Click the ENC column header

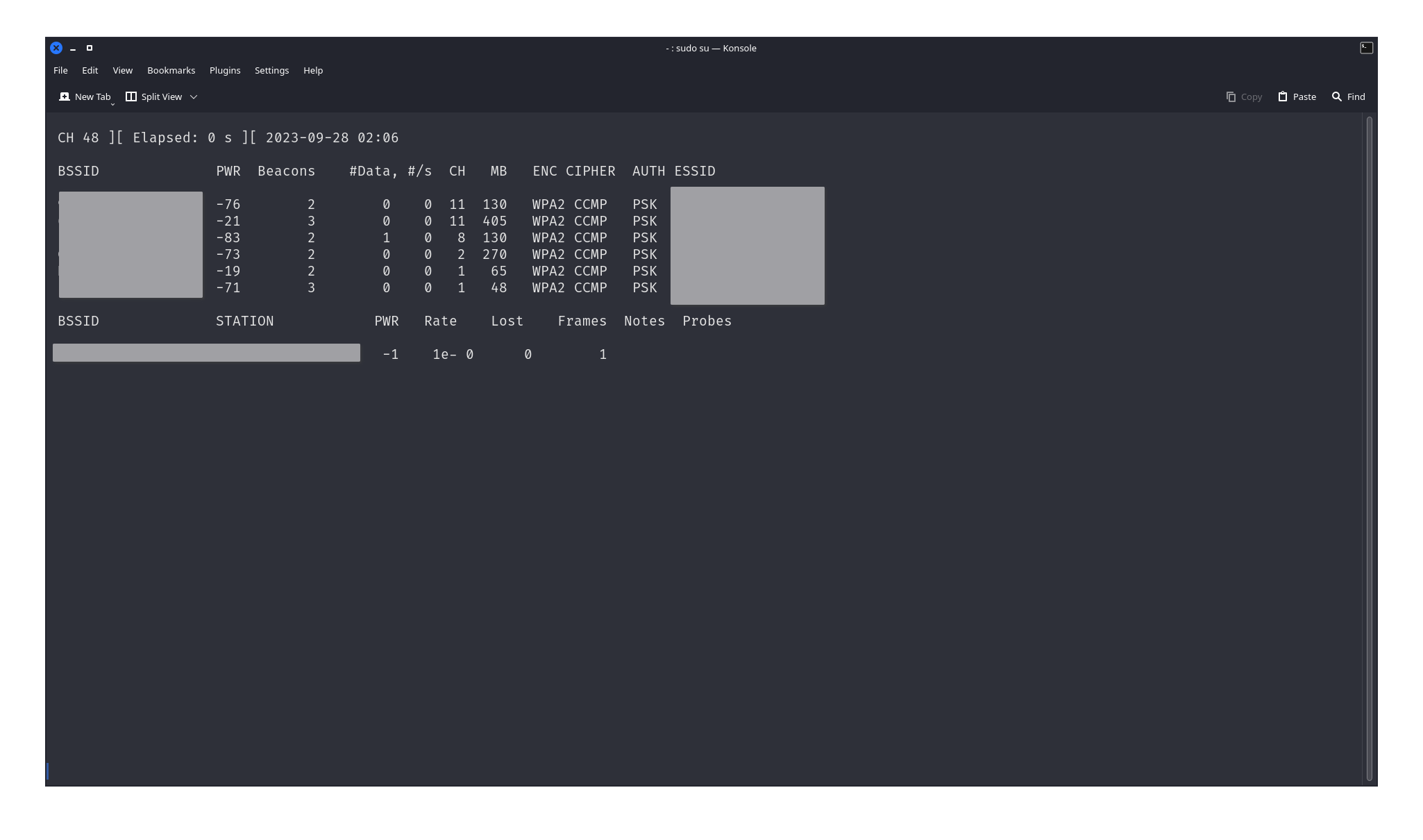pyautogui.click(x=545, y=171)
